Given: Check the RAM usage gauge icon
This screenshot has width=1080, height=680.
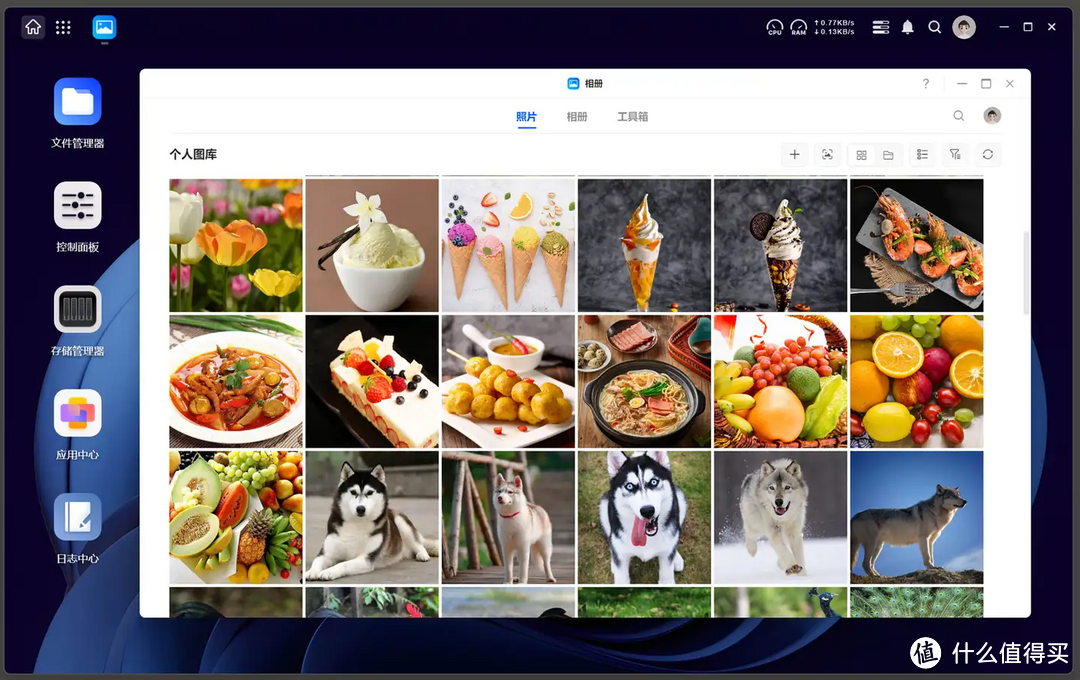Looking at the screenshot, I should click(798, 28).
